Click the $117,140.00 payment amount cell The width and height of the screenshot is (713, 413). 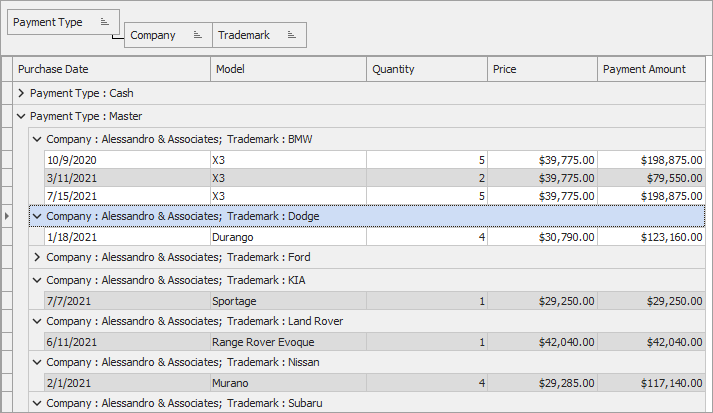coord(650,383)
